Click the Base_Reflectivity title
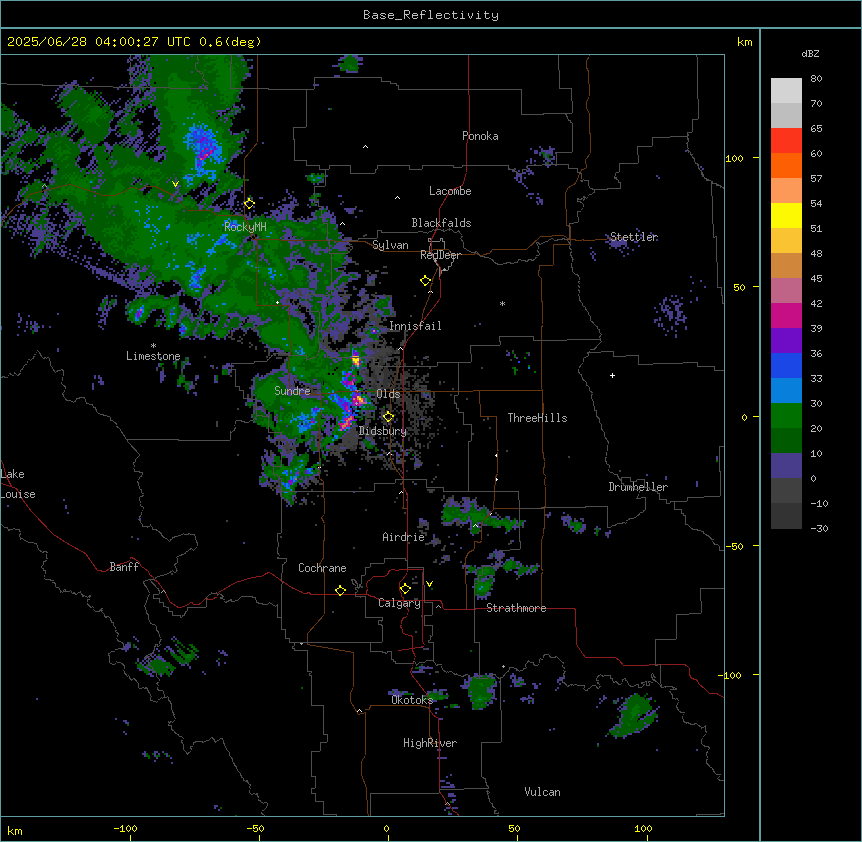Screen dimensions: 862x842 [x=431, y=15]
